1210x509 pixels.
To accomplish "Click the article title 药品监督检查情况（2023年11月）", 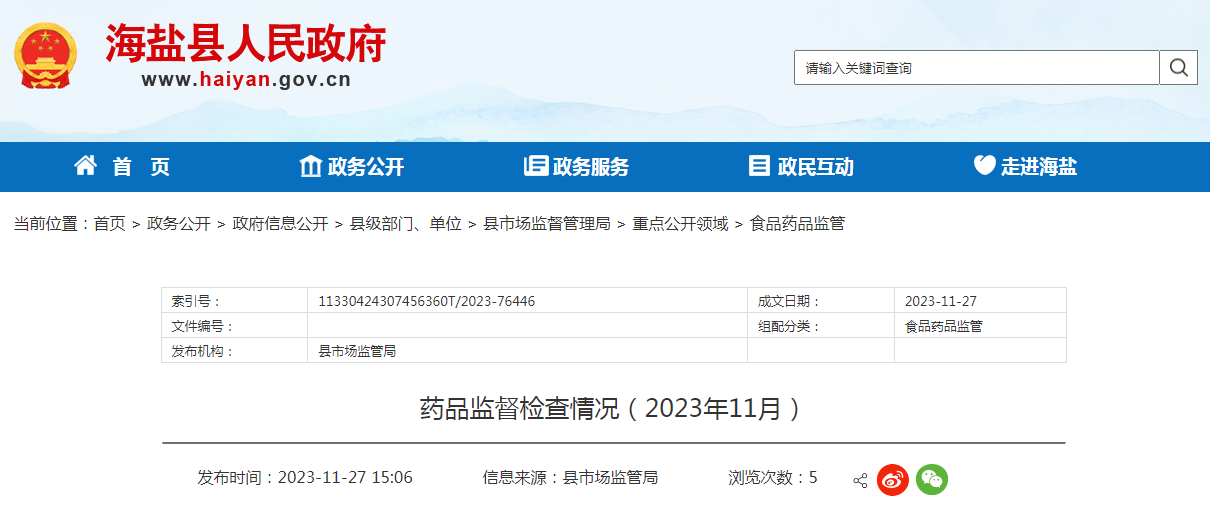I will click(x=613, y=408).
